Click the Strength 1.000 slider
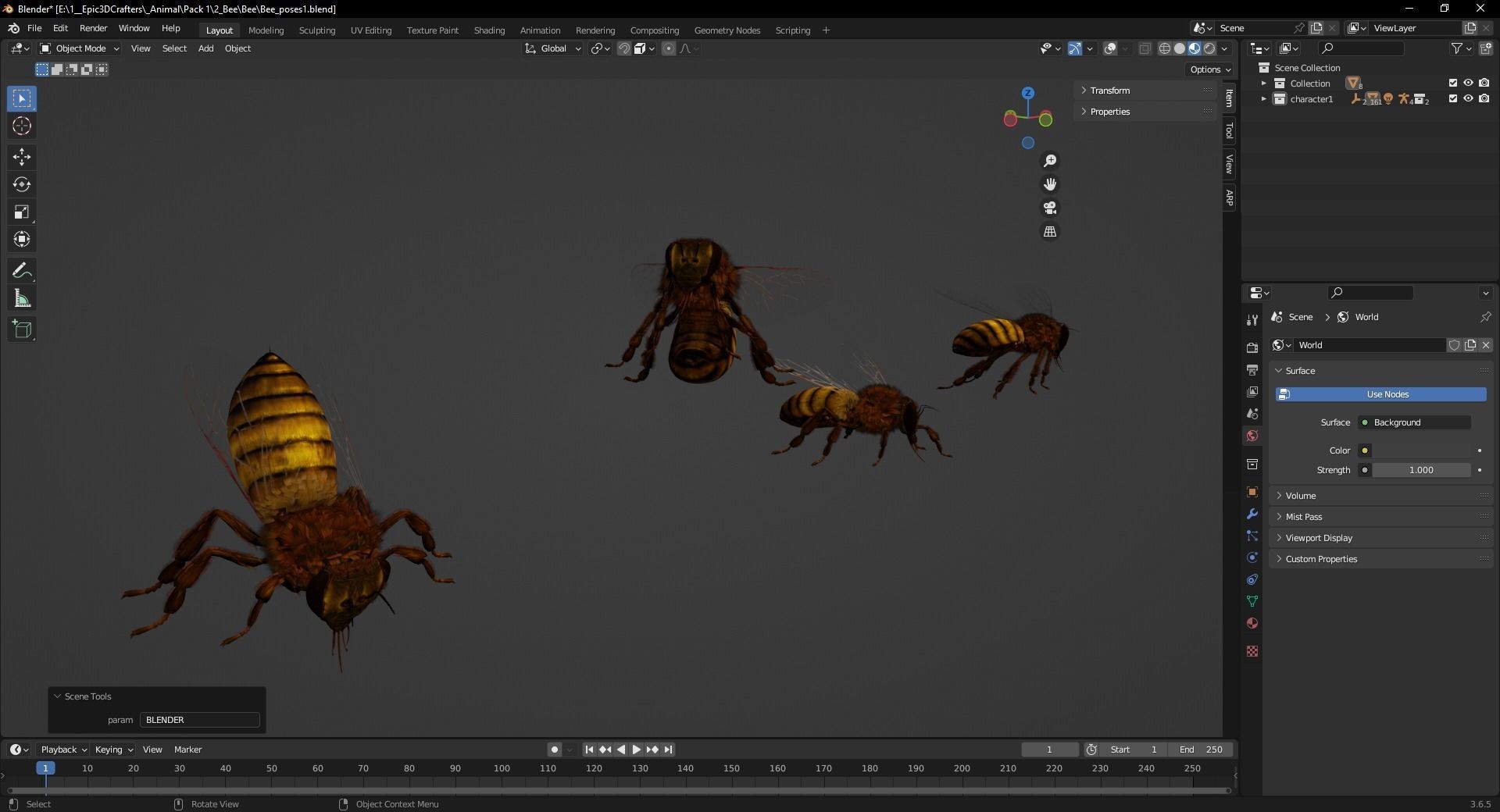Screen dimensions: 1500x812 click(1421, 470)
